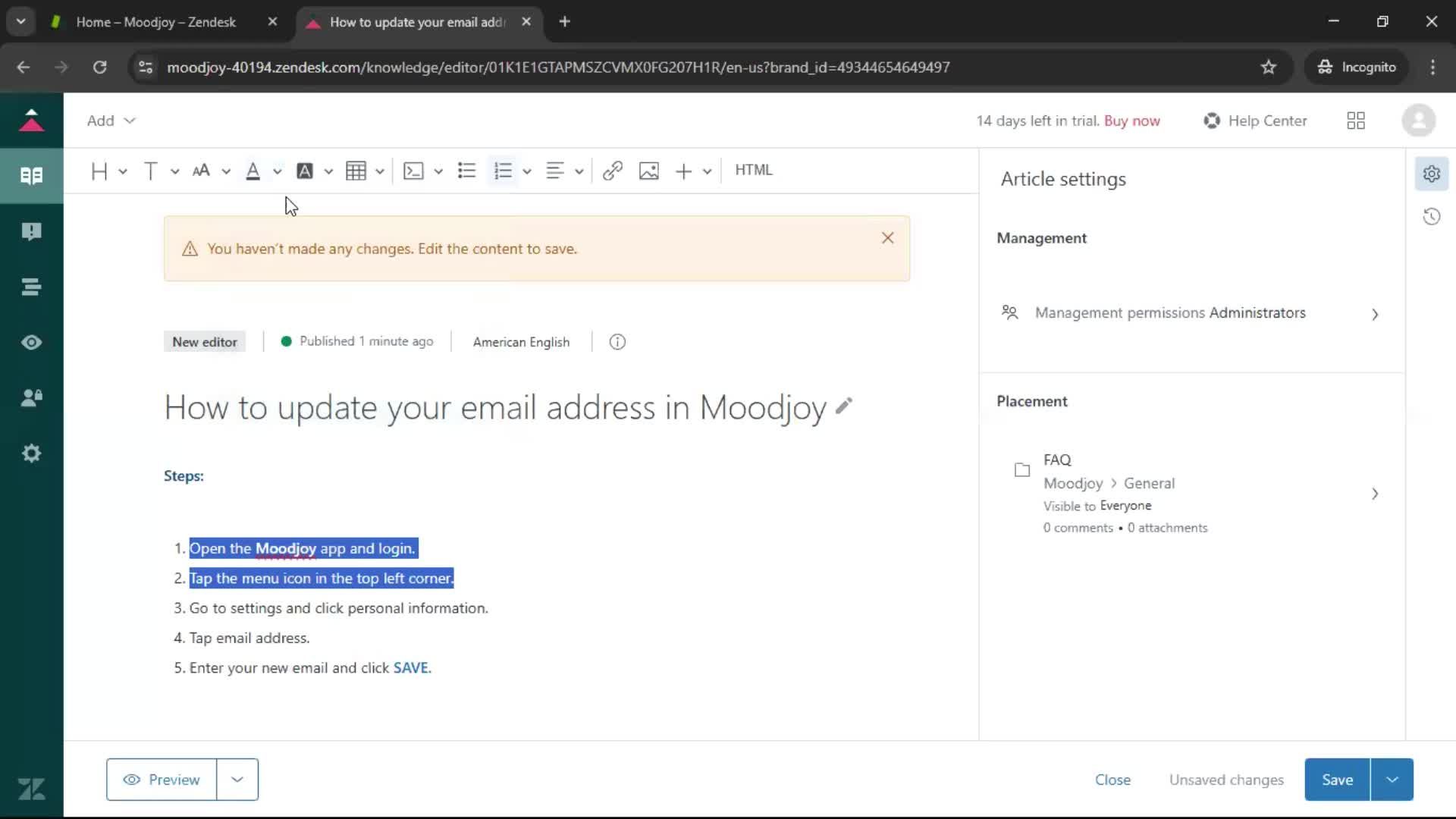The image size is (1456, 819).
Task: Expand the Save options dropdown
Action: (1392, 780)
